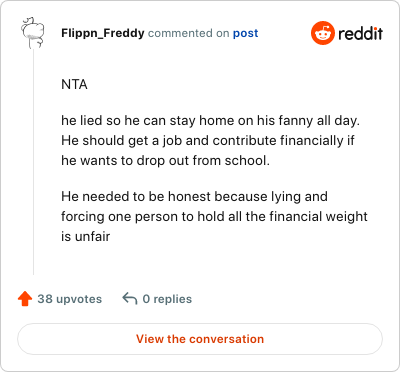This screenshot has width=400, height=372.
Task: Click the orange Reddit Snoo logo
Action: [323, 33]
